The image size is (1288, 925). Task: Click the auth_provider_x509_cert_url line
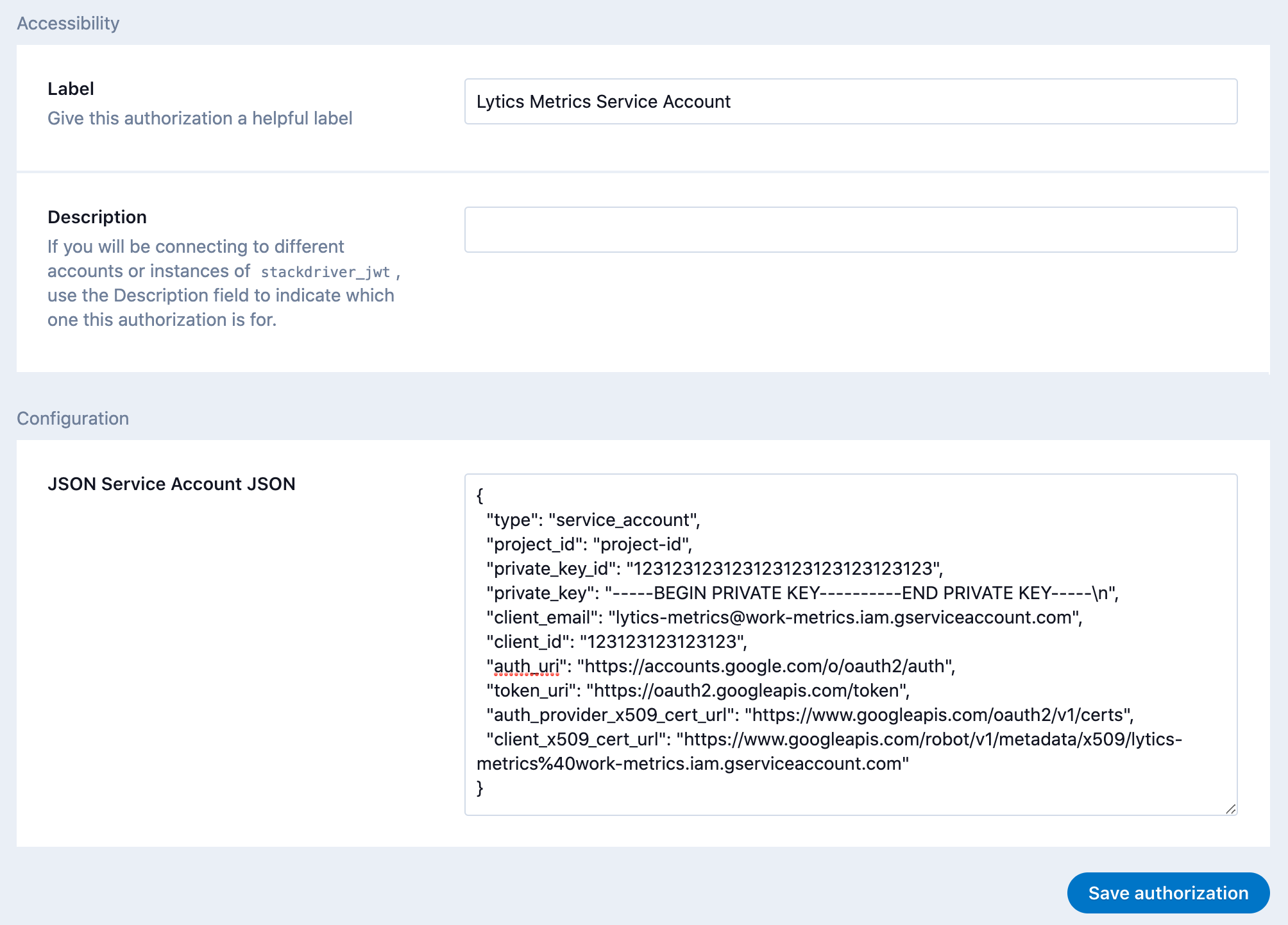click(x=809, y=715)
